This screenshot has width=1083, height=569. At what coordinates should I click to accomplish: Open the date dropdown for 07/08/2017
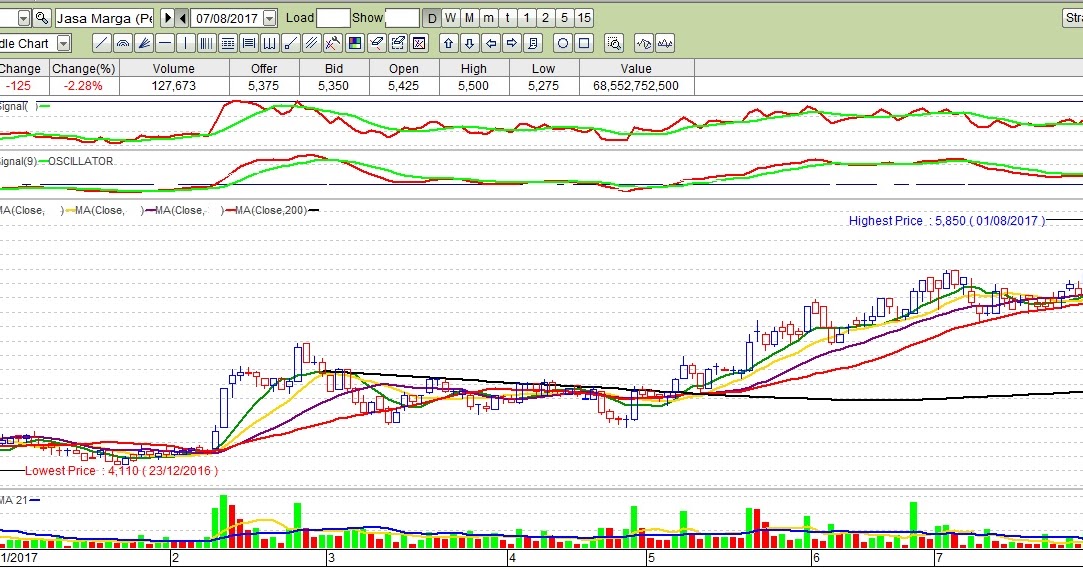click(270, 19)
